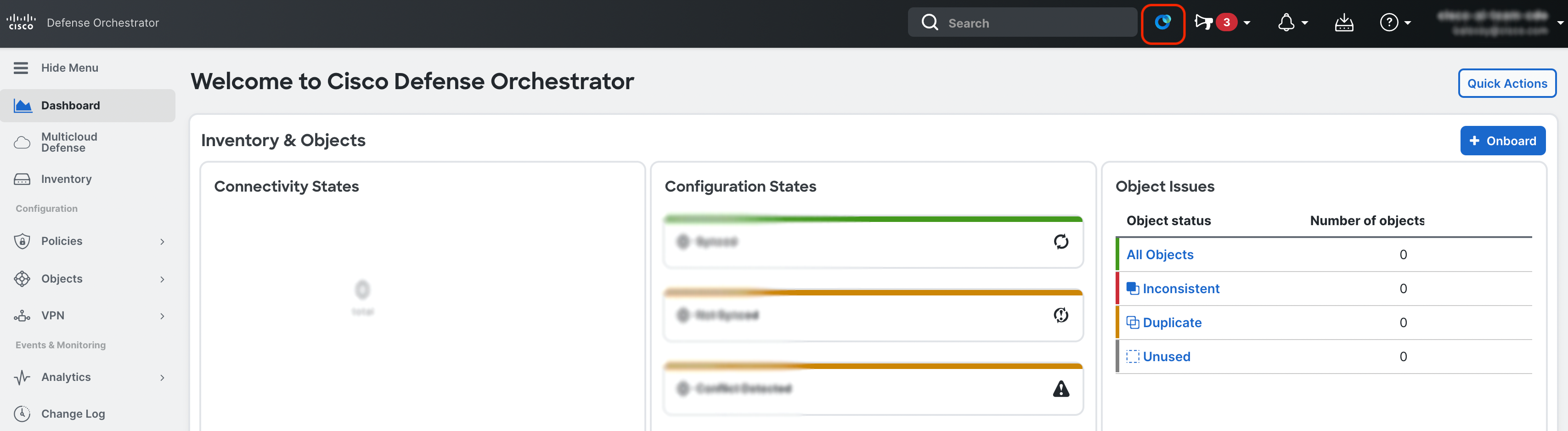The width and height of the screenshot is (1568, 431).
Task: Click the Conflict Detected warning triangle
Action: tap(1060, 388)
